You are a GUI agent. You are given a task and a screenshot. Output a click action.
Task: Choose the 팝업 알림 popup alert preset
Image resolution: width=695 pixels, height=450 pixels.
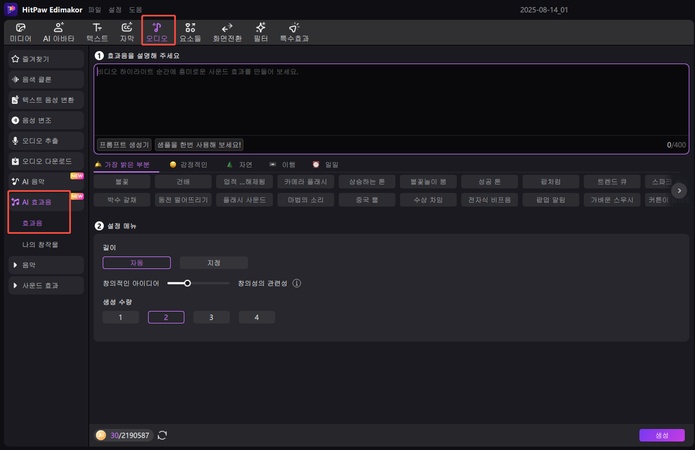(x=551, y=200)
